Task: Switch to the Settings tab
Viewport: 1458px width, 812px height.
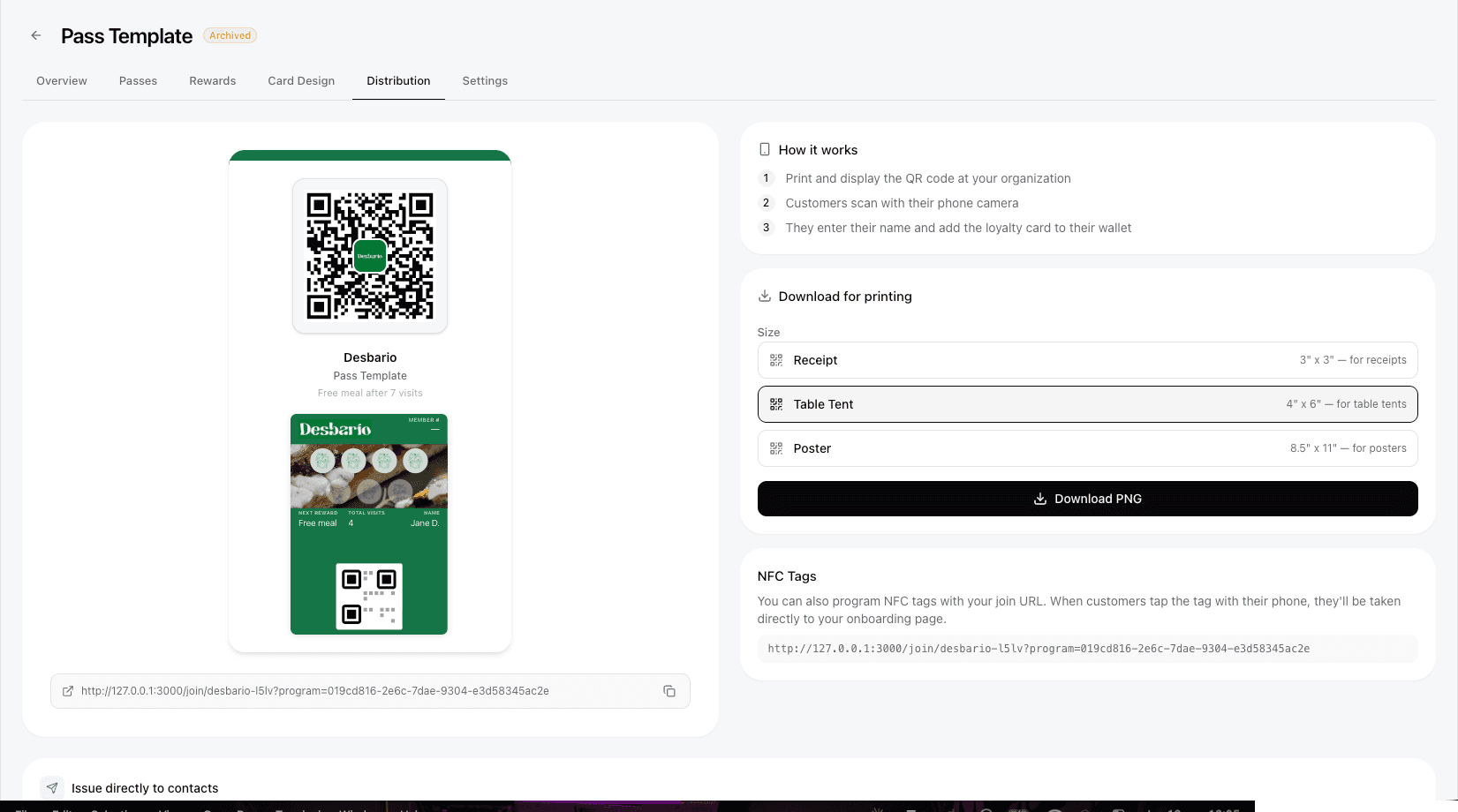Action: pos(485,80)
